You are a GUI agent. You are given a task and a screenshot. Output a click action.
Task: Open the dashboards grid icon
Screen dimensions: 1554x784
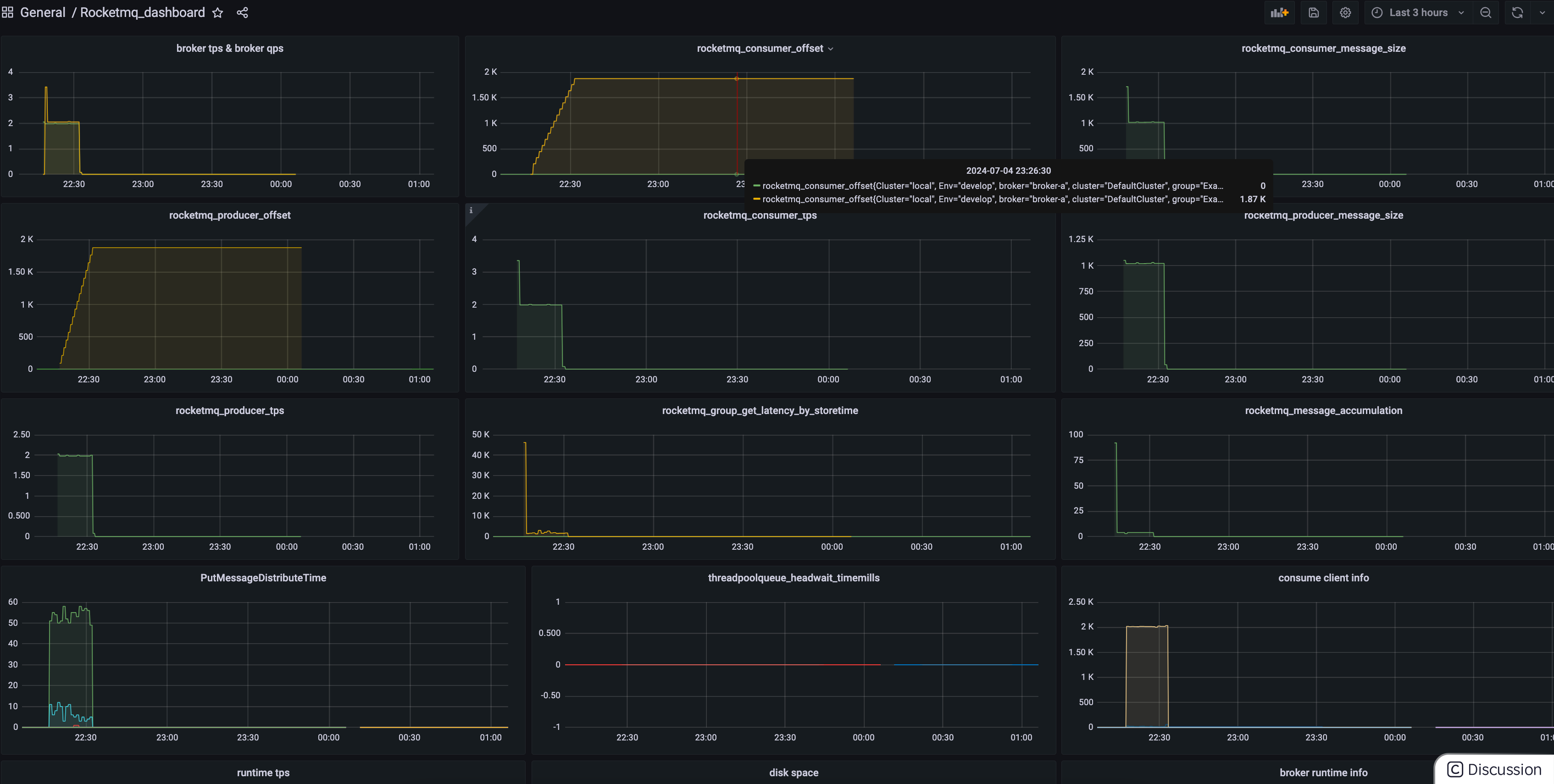[8, 13]
